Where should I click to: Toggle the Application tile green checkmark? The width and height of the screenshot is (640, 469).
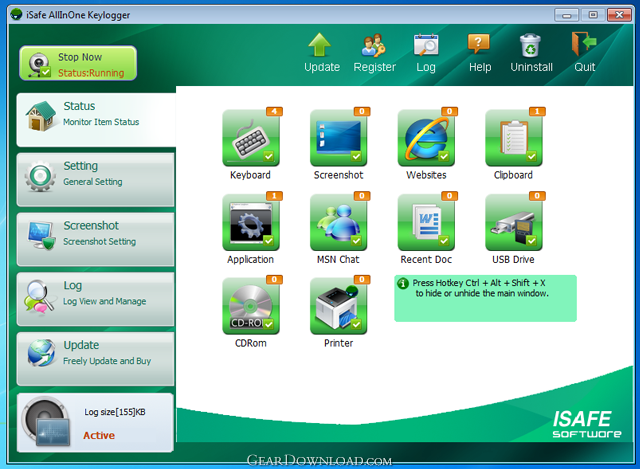tap(269, 240)
